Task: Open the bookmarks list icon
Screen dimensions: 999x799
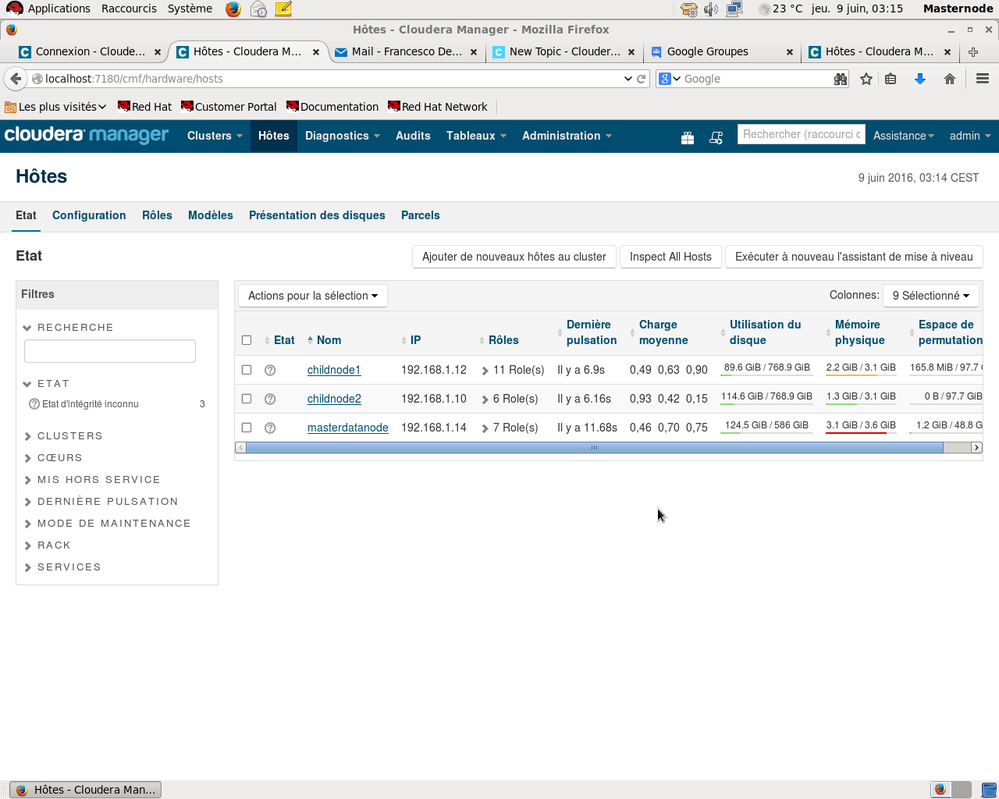Action: pos(891,79)
